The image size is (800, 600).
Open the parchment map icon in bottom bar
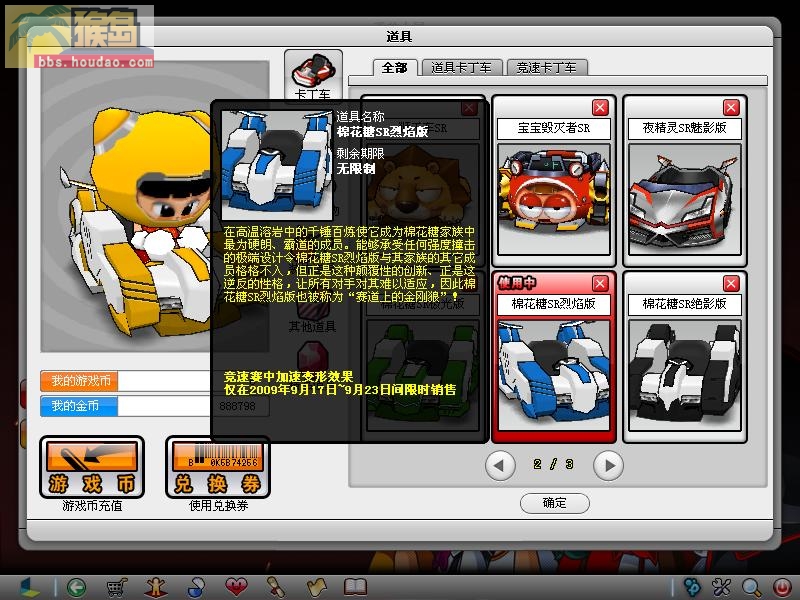coord(316,588)
